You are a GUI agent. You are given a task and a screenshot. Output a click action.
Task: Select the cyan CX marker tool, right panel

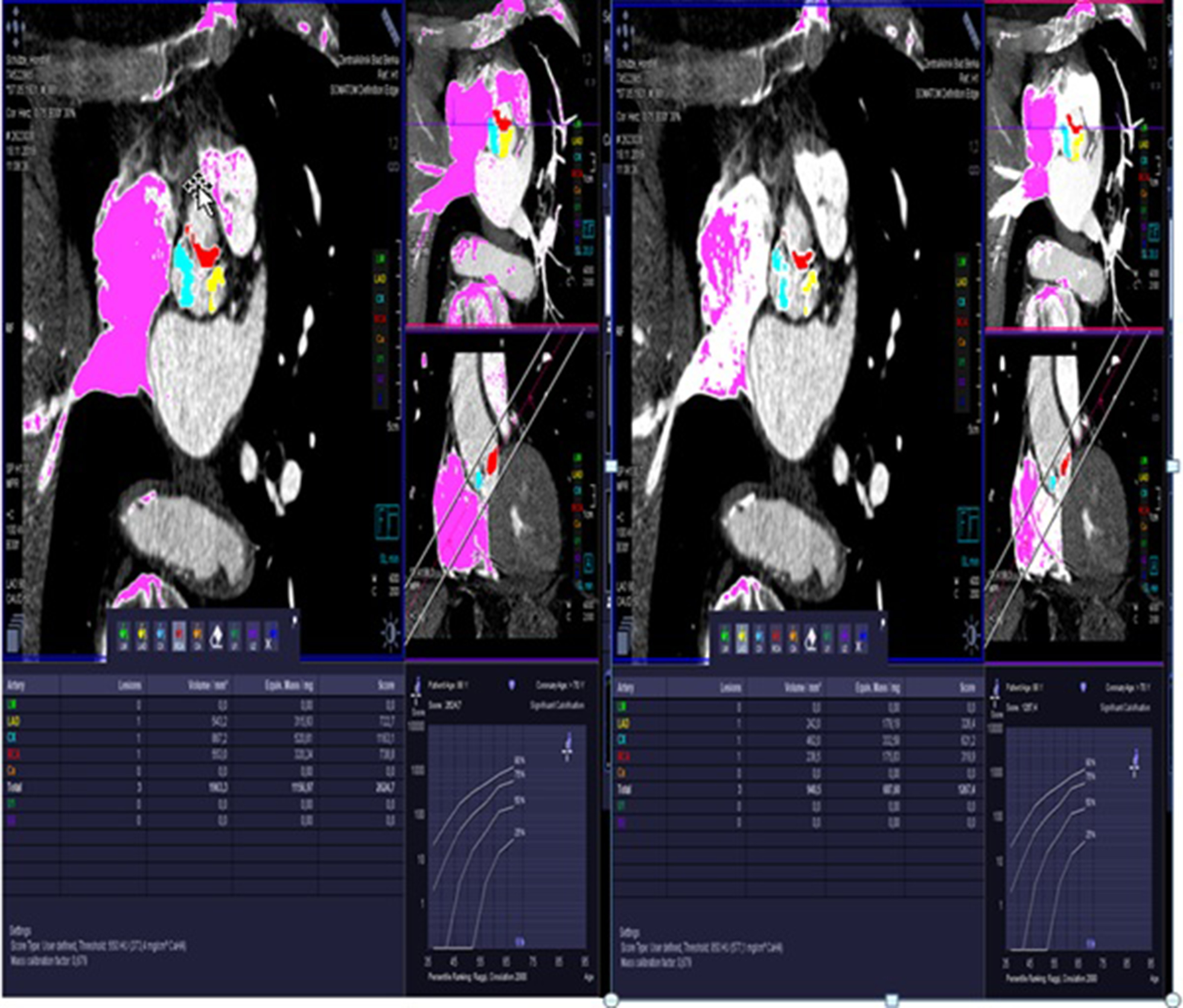(759, 638)
